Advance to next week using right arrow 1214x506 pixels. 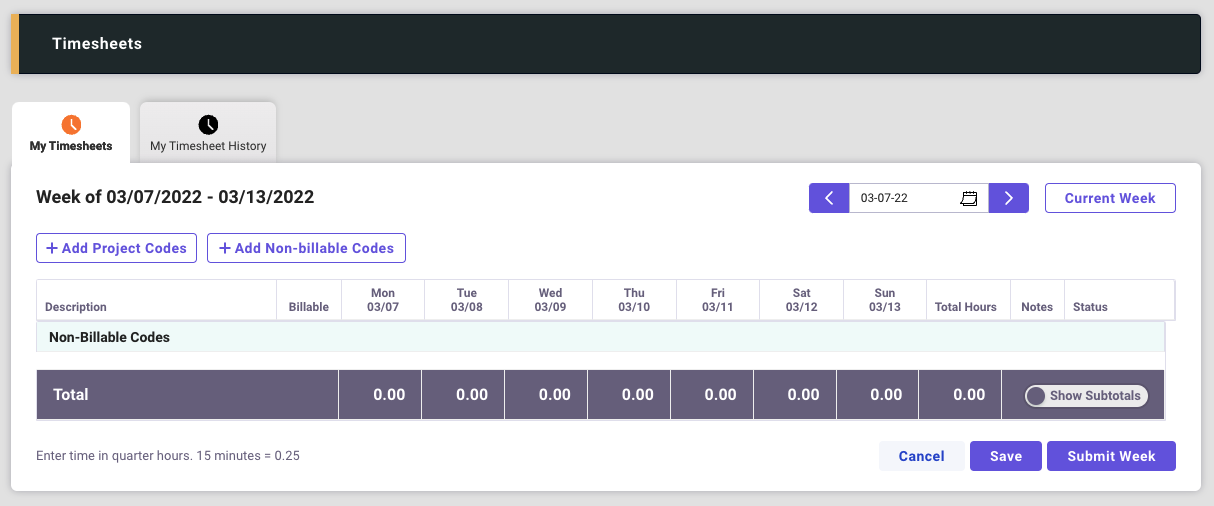1009,198
